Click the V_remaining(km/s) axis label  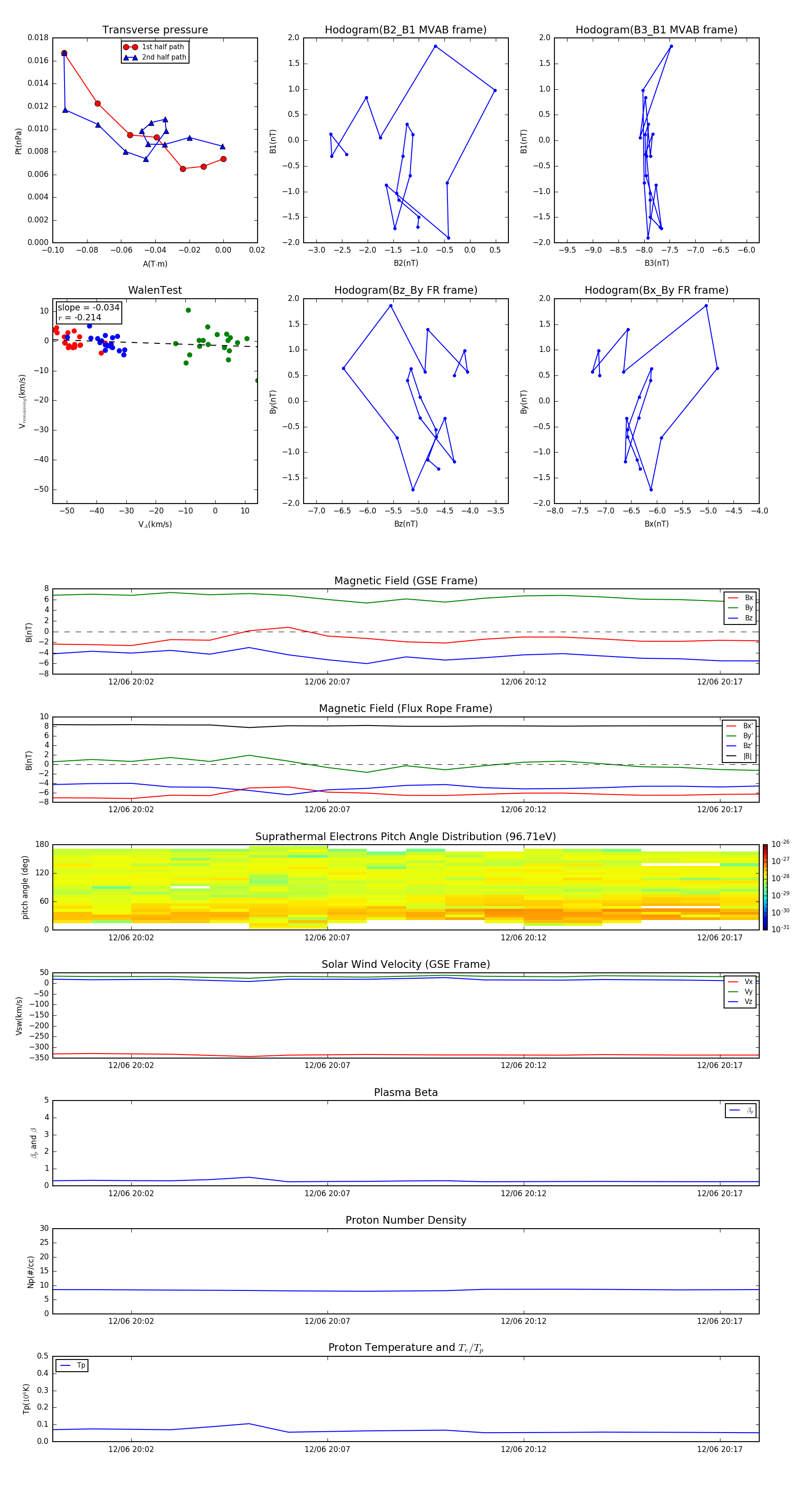(22, 401)
